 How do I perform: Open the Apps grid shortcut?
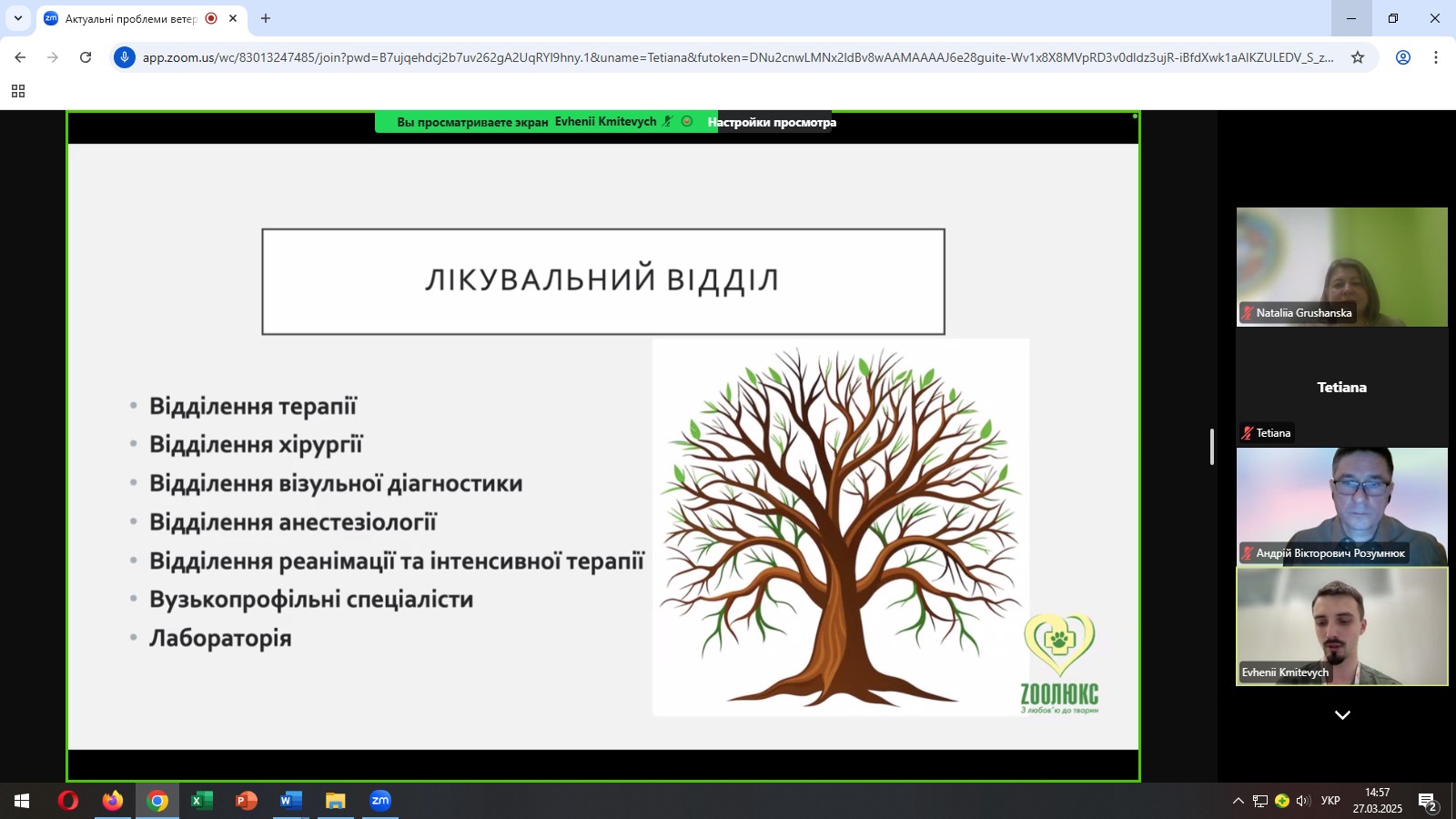[x=18, y=91]
